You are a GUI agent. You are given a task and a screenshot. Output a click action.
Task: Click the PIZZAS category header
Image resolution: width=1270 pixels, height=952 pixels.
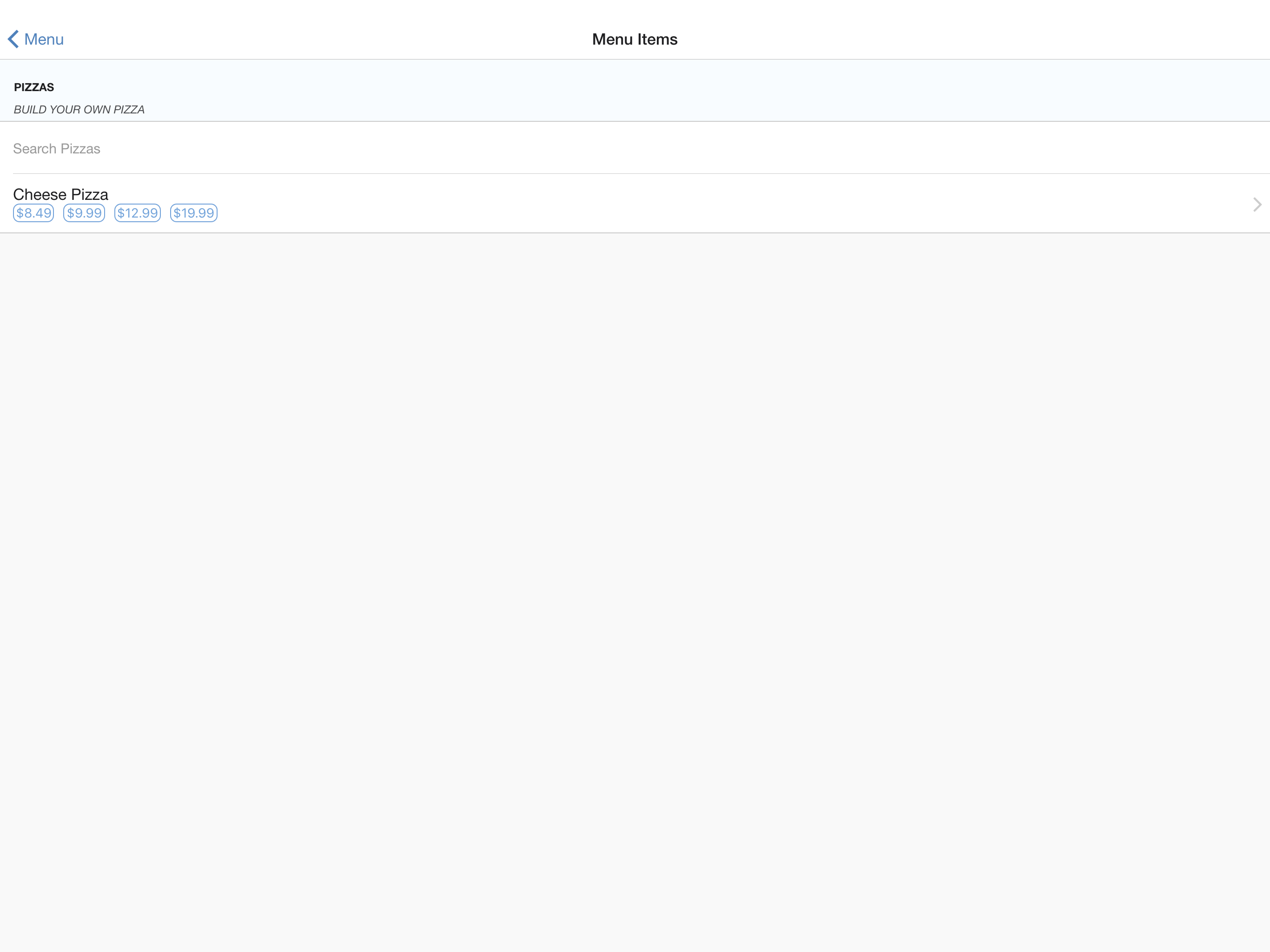(34, 87)
